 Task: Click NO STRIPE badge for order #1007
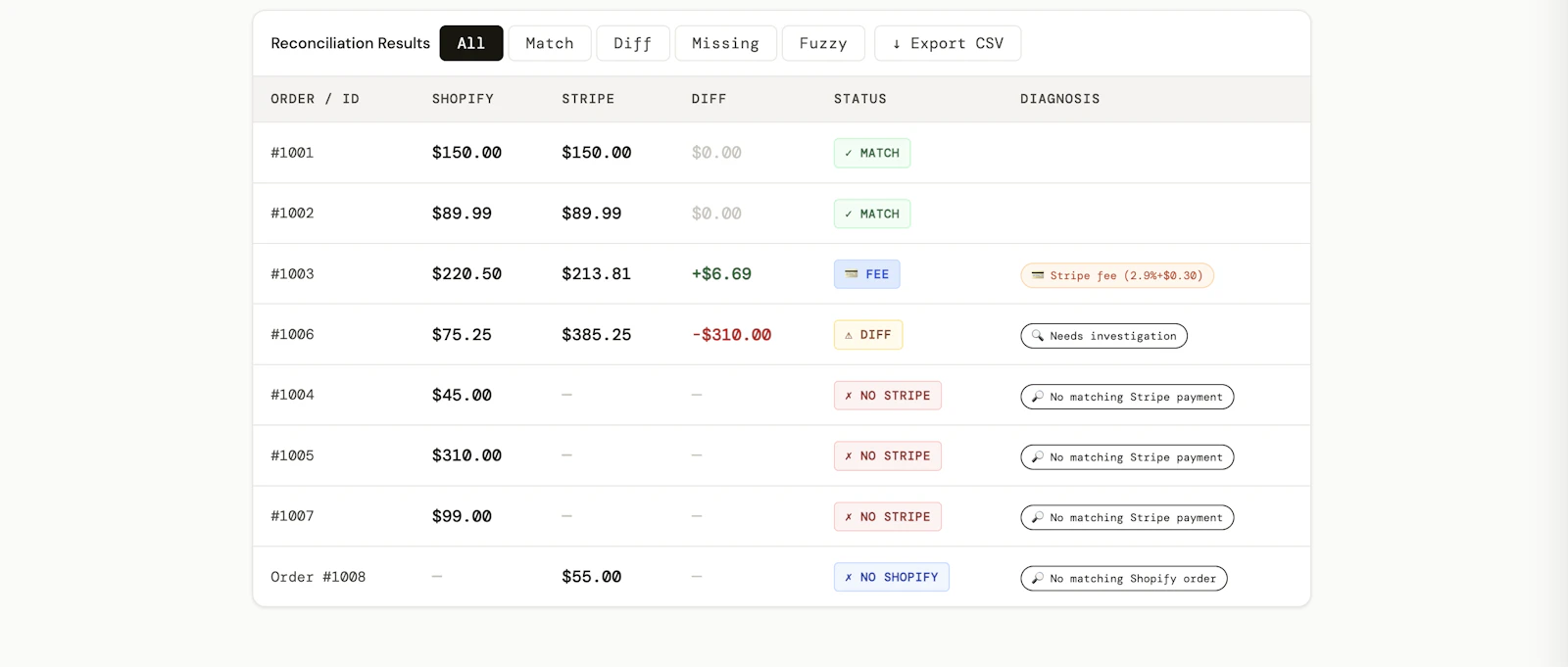[x=888, y=517]
